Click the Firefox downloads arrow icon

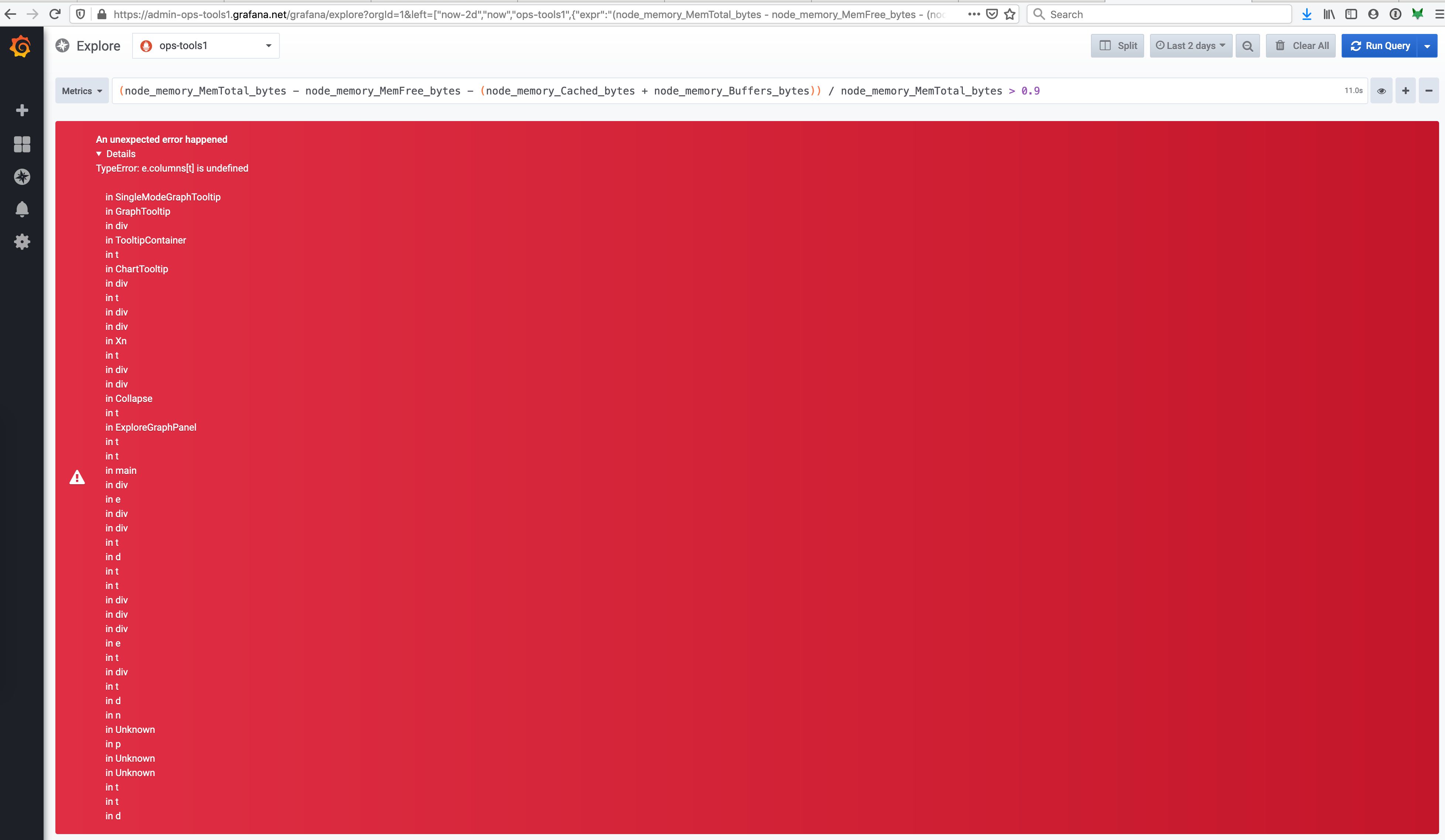tap(1307, 14)
